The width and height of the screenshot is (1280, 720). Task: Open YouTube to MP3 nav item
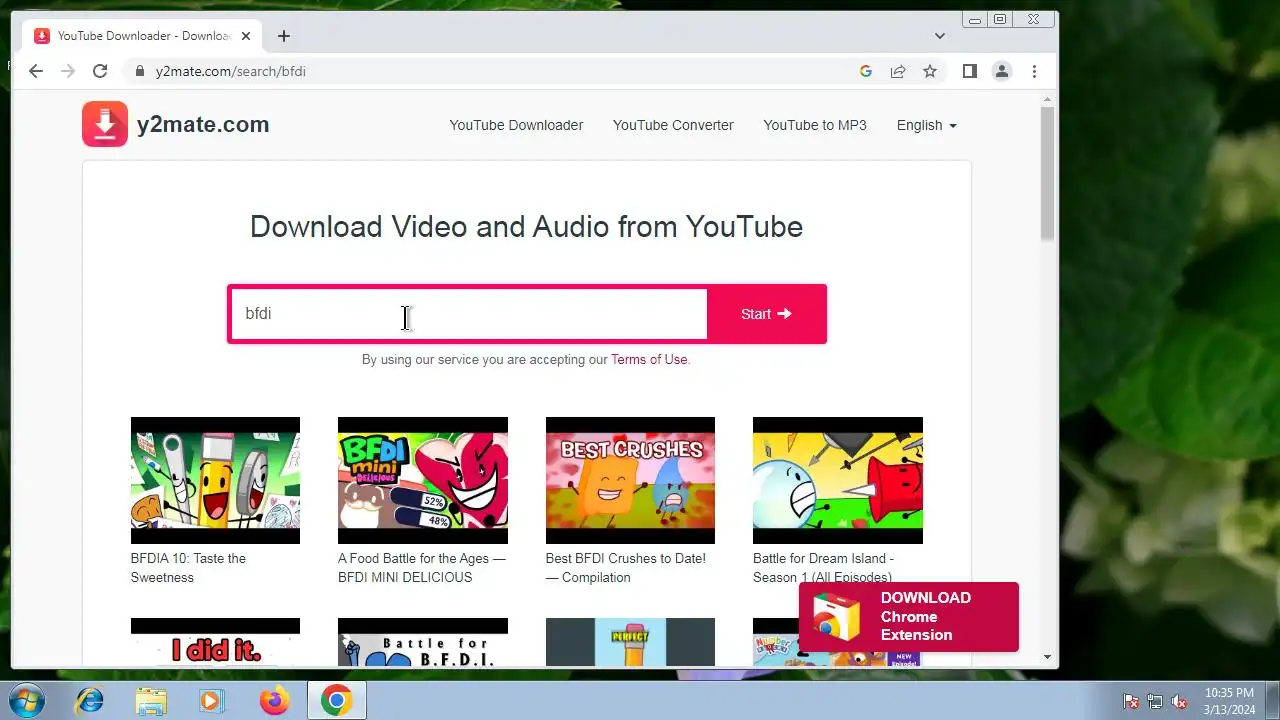click(x=815, y=125)
